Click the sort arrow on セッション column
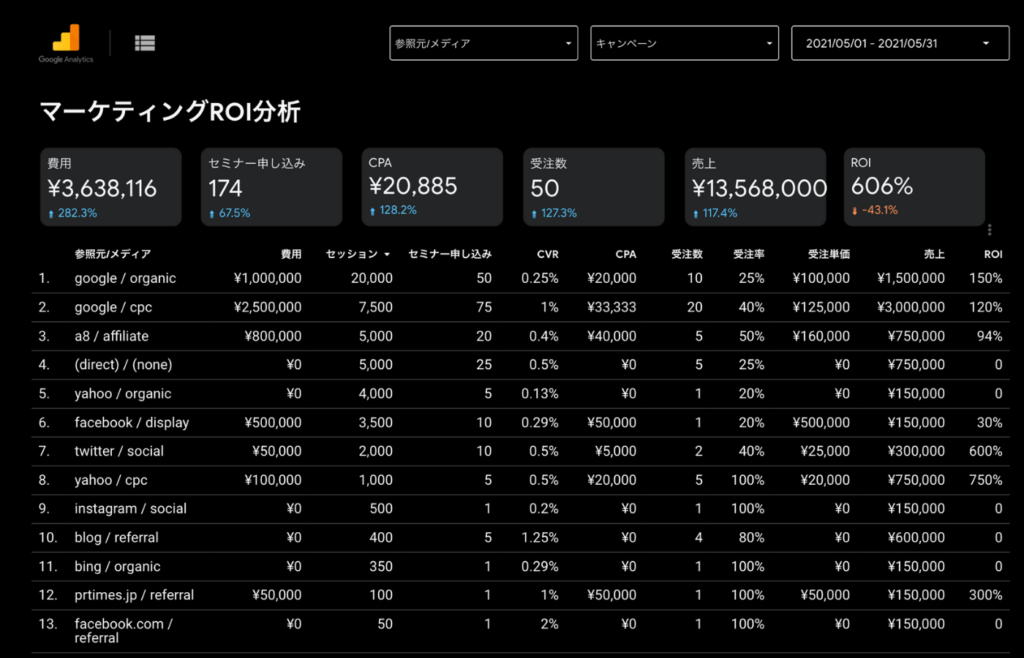Viewport: 1024px width, 658px height. pyautogui.click(x=387, y=255)
